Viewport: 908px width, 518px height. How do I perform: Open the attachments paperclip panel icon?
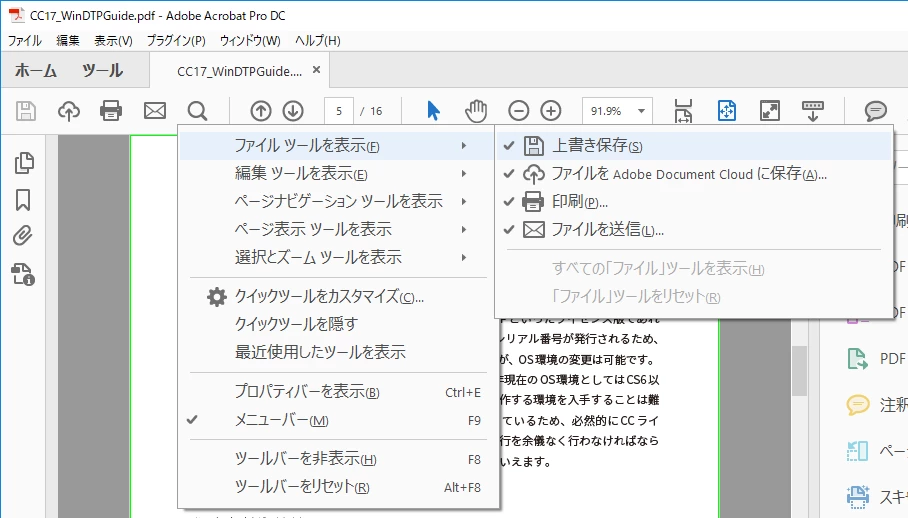(22, 236)
